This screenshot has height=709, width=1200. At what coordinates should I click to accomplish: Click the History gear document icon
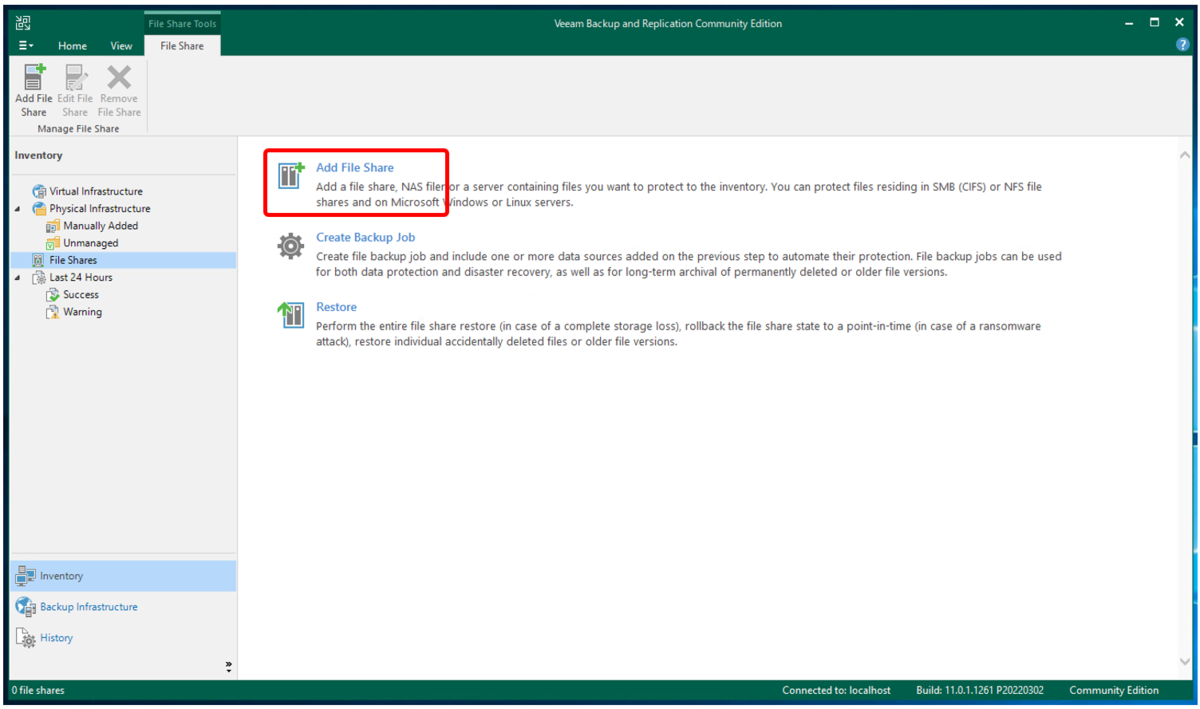(x=26, y=638)
